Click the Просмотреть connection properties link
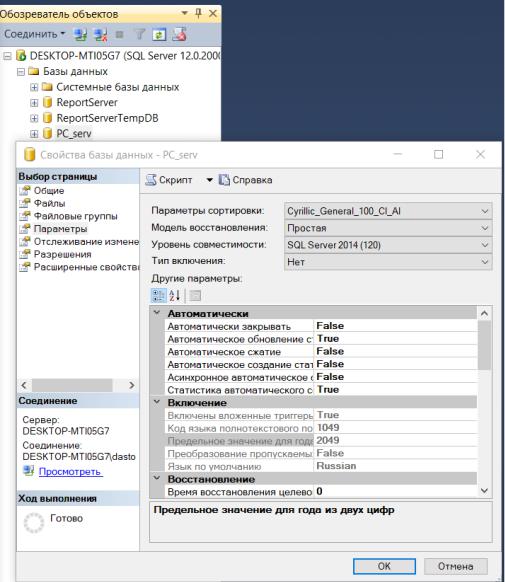This screenshot has height=582, width=505. click(x=70, y=472)
